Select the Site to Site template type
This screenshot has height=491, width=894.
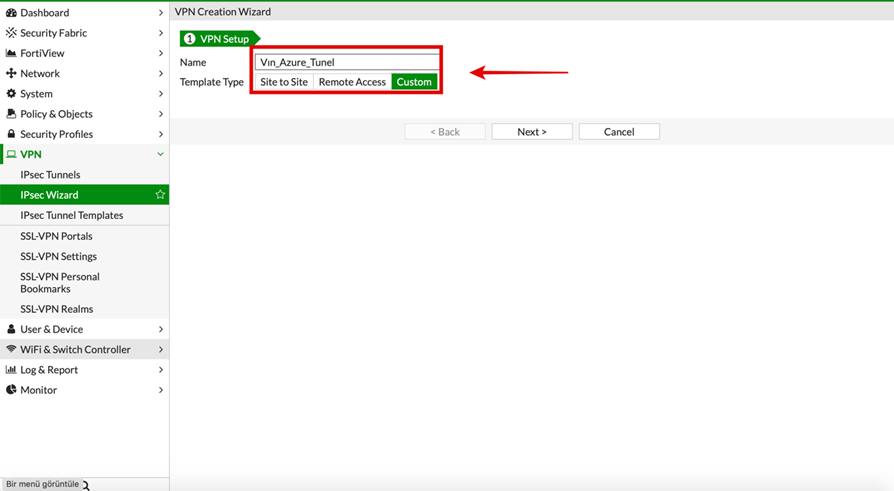(x=284, y=82)
